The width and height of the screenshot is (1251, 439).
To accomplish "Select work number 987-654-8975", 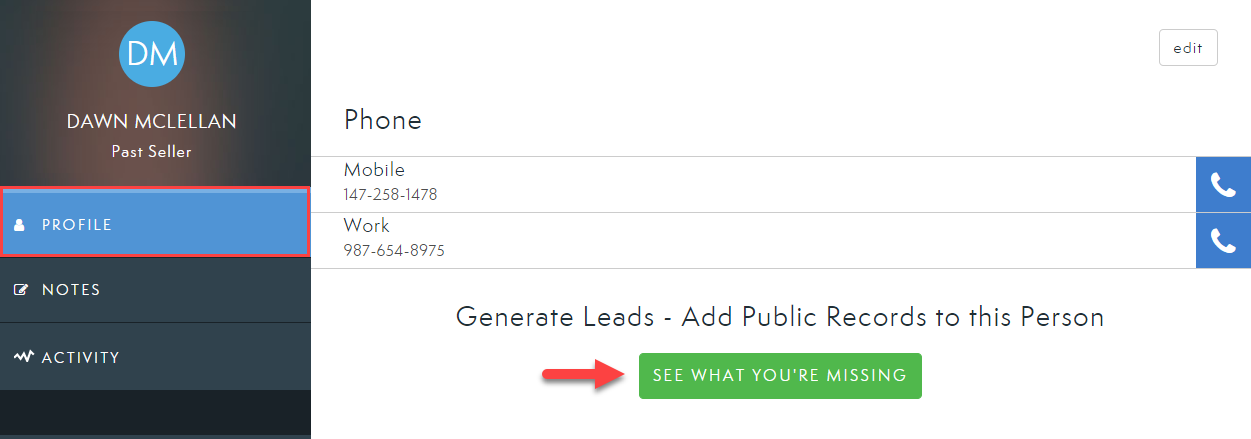I will pos(394,251).
